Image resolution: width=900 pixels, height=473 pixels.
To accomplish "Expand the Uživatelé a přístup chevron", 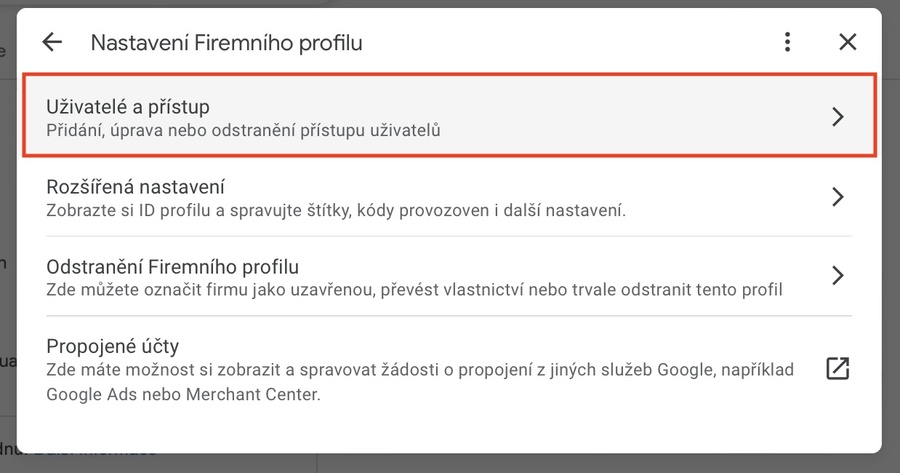I will [838, 117].
